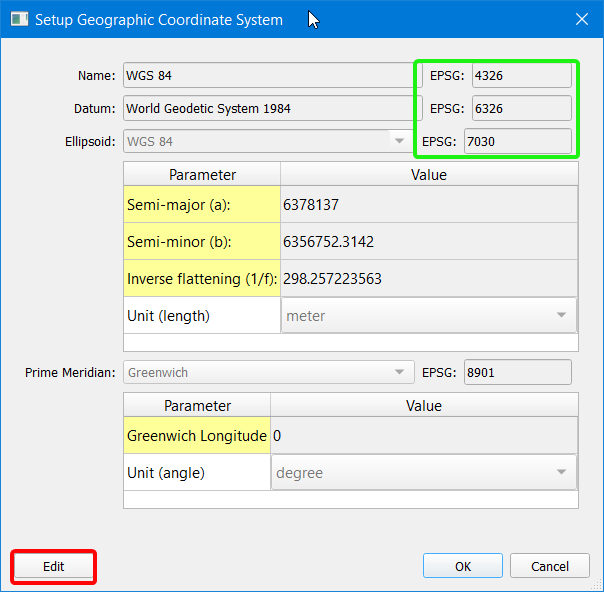Open the Ellipsoid dropdown
The width and height of the screenshot is (604, 592).
[x=267, y=141]
